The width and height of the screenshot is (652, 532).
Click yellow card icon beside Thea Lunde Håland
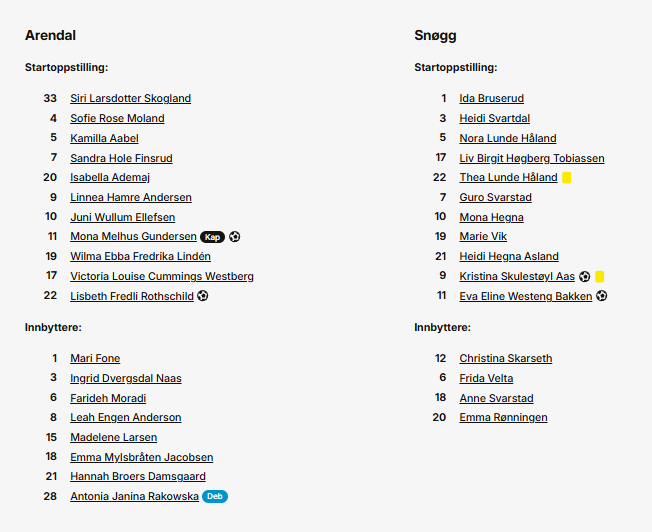point(566,178)
